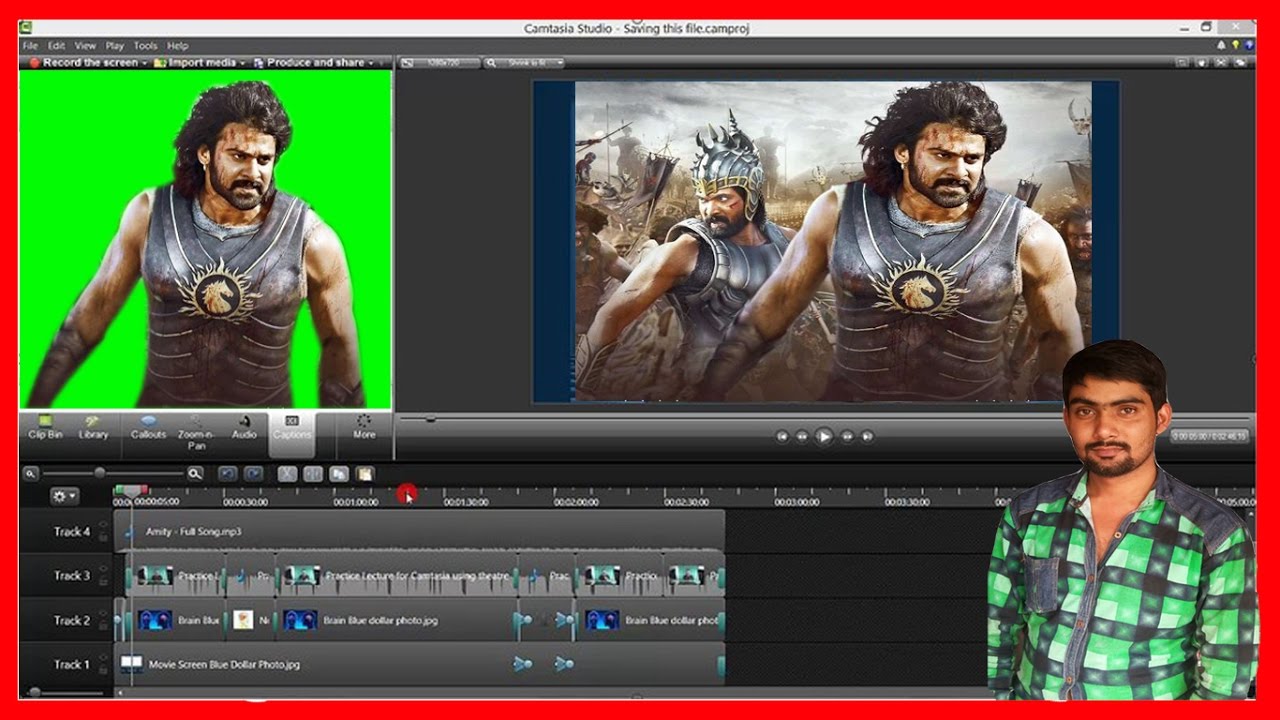Click the track height slider at bottom-left
1280x720 pixels.
tap(35, 692)
